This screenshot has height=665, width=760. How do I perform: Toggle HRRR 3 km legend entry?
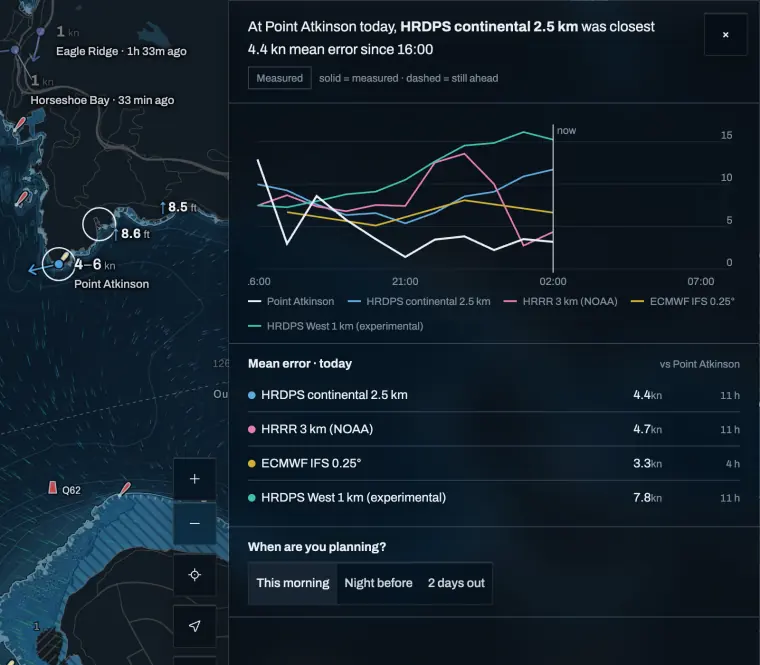click(560, 301)
